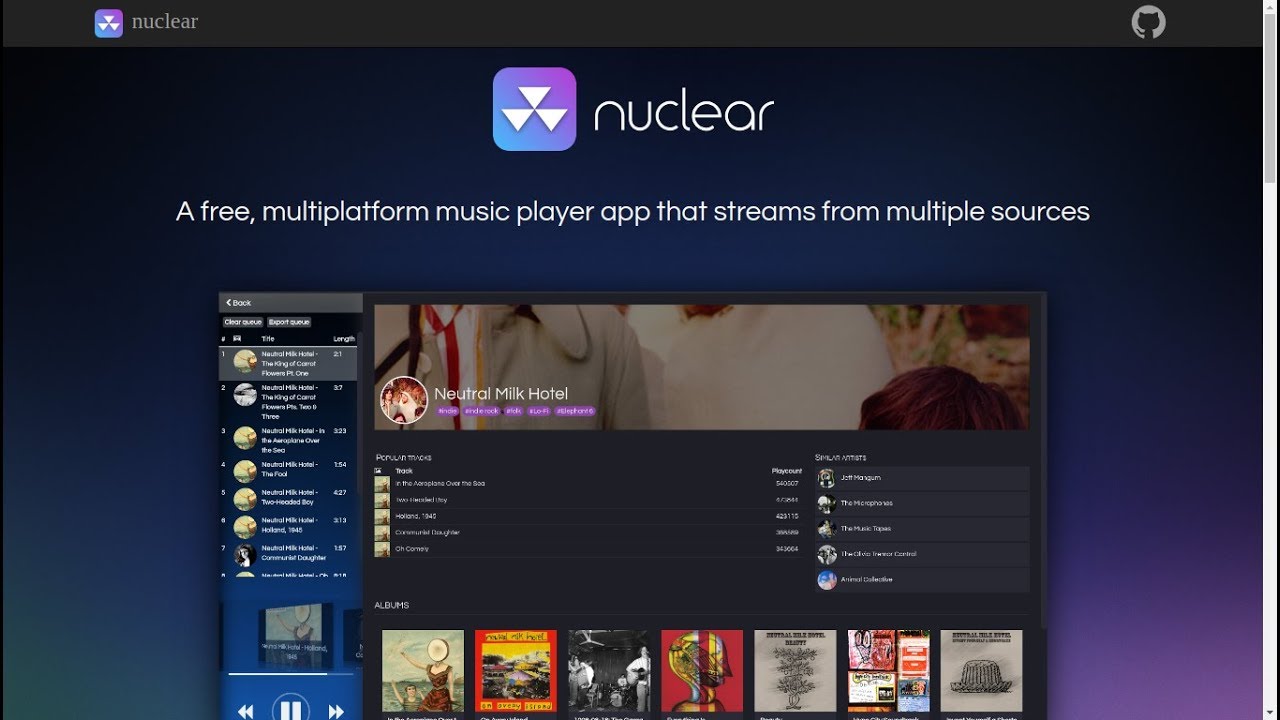This screenshot has width=1280, height=720.
Task: Open the album cover with hat drawing
Action: [x=981, y=670]
